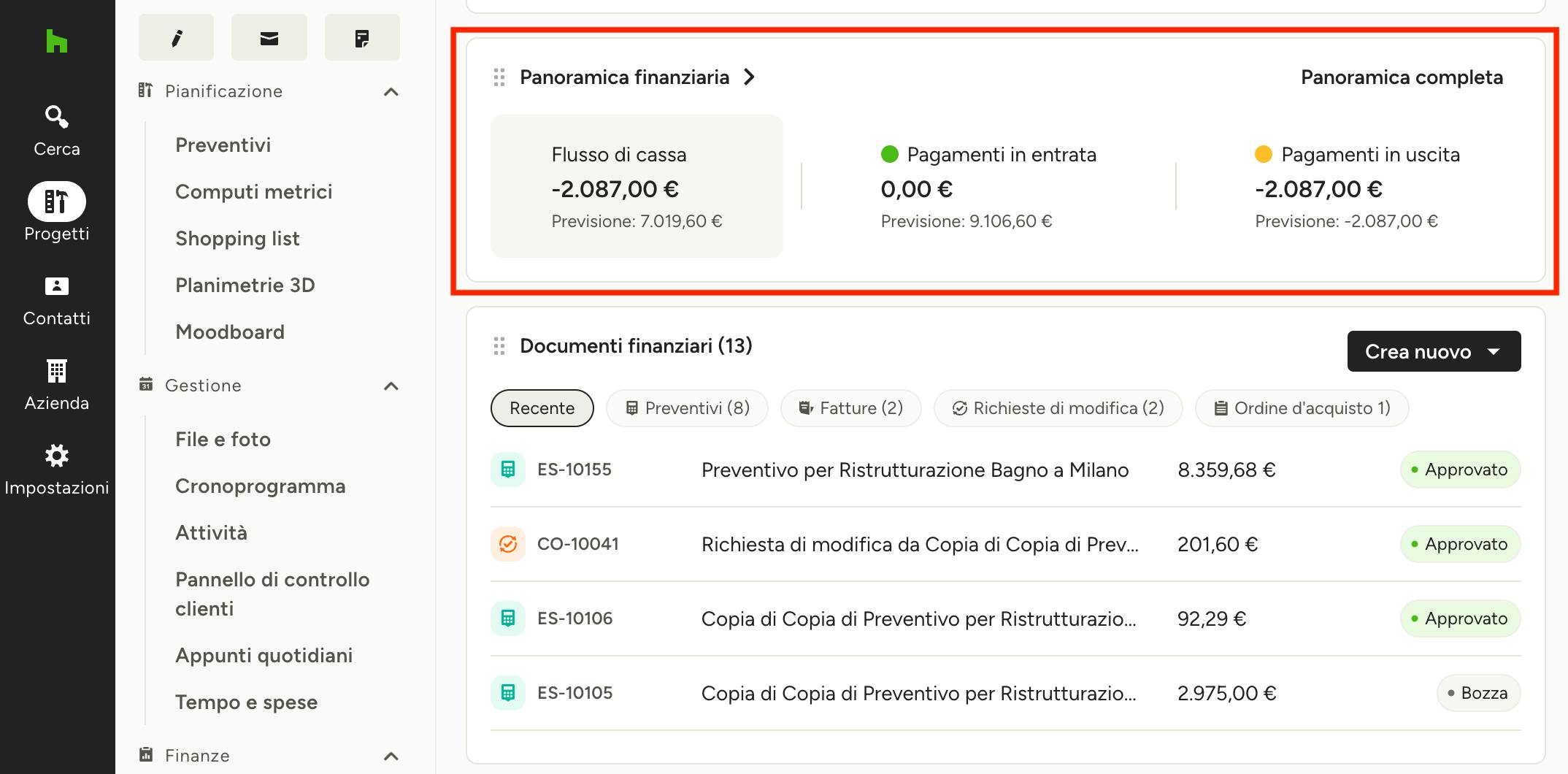
Task: Open Panoramica finanziaria heading arrow
Action: click(x=749, y=77)
